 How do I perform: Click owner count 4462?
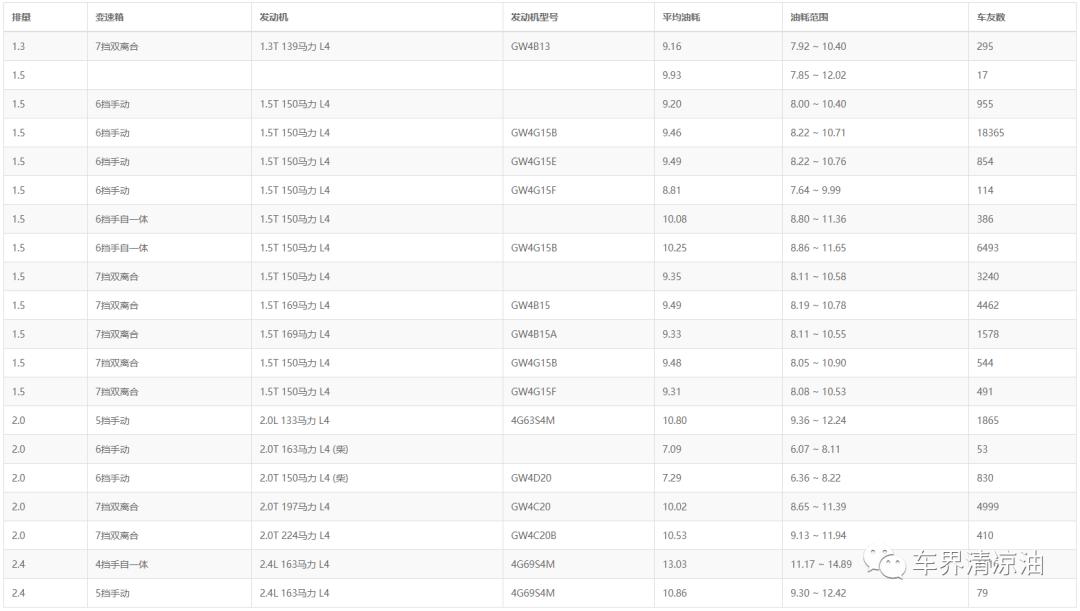coord(988,306)
